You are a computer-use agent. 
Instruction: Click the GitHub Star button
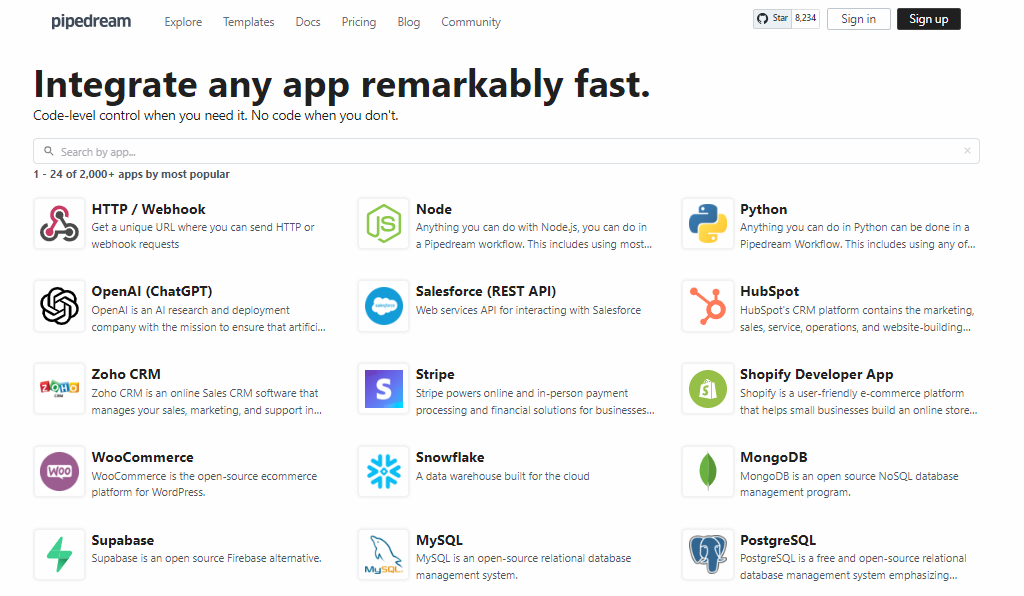tap(773, 18)
